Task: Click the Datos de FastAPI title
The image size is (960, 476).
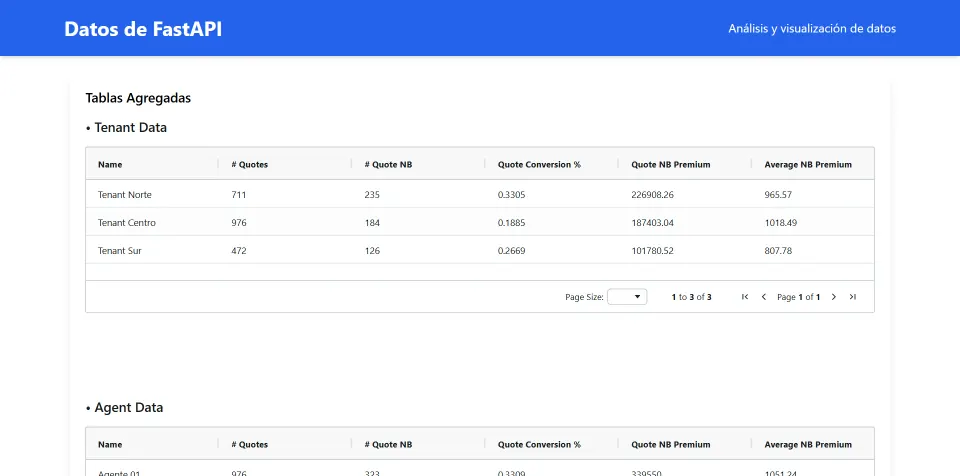Action: pos(143,29)
